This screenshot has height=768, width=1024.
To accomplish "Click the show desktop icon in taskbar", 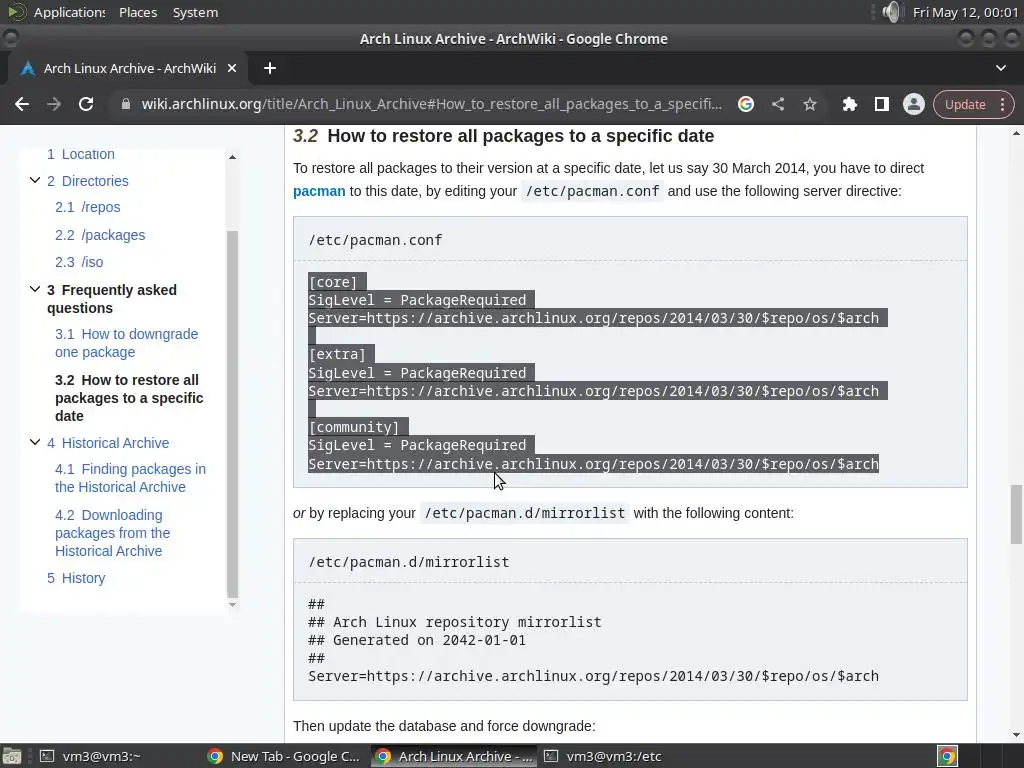I will click(12, 756).
